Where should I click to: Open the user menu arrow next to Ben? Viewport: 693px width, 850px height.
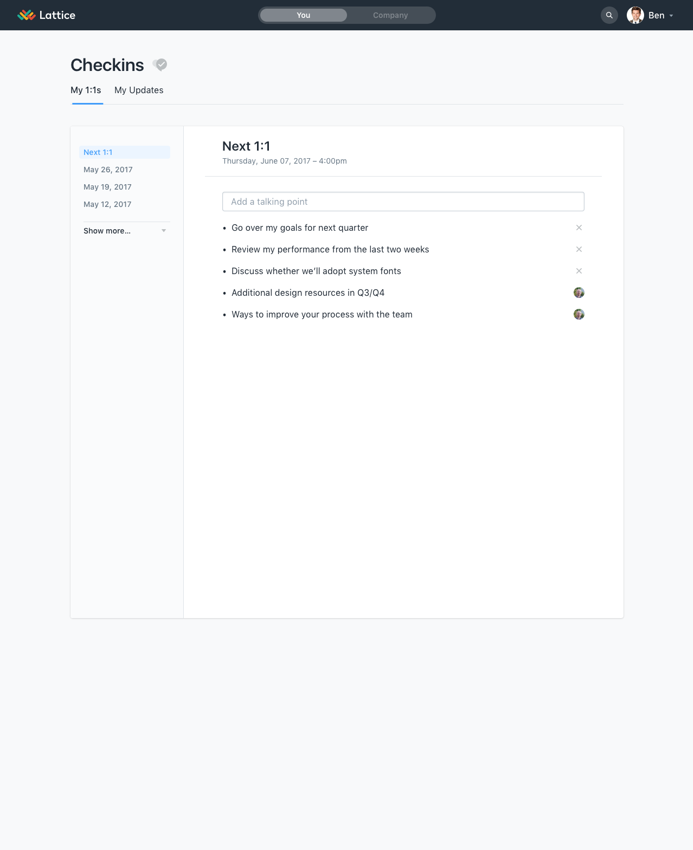tap(671, 16)
